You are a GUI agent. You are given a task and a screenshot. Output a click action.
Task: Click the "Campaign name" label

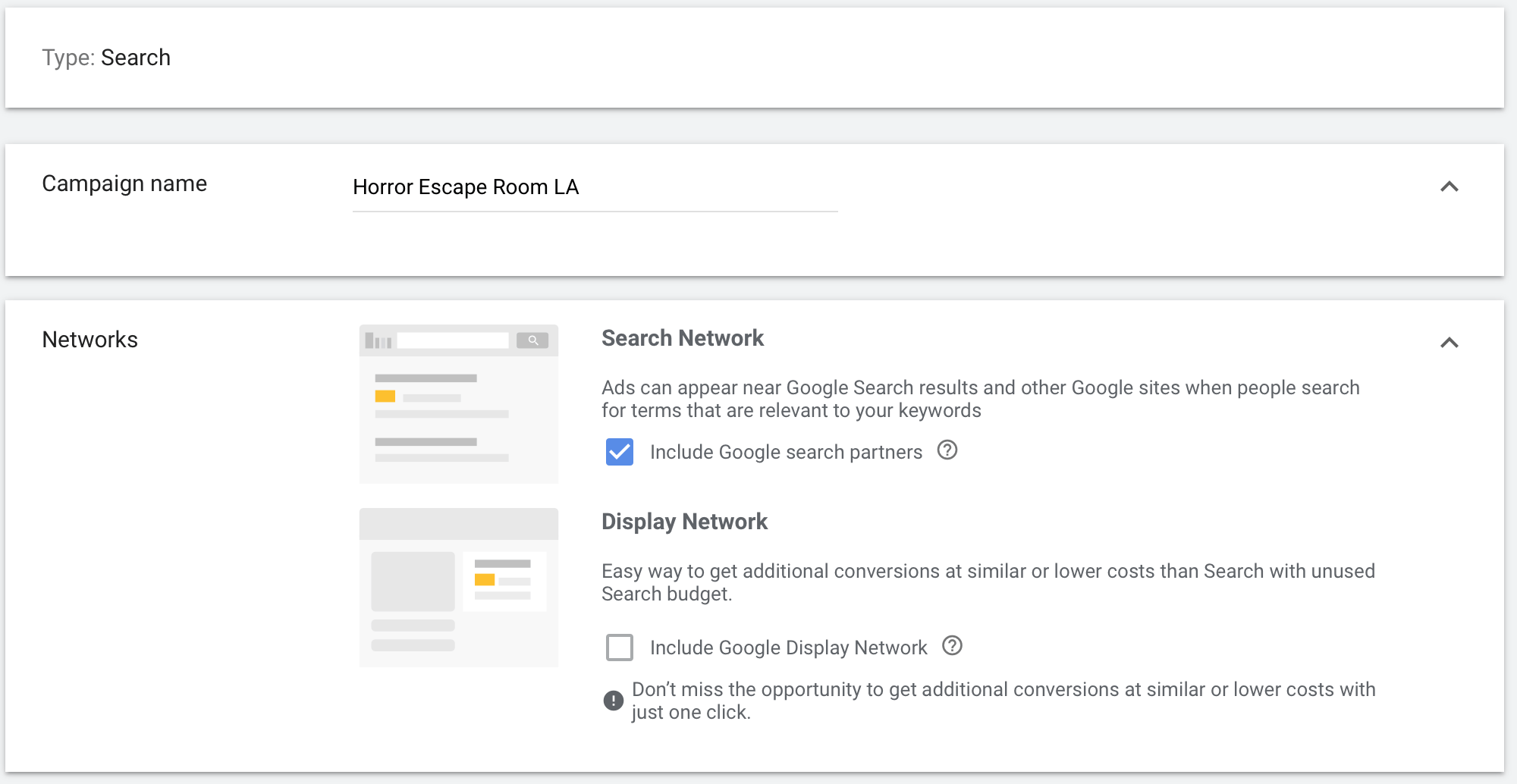[x=124, y=183]
